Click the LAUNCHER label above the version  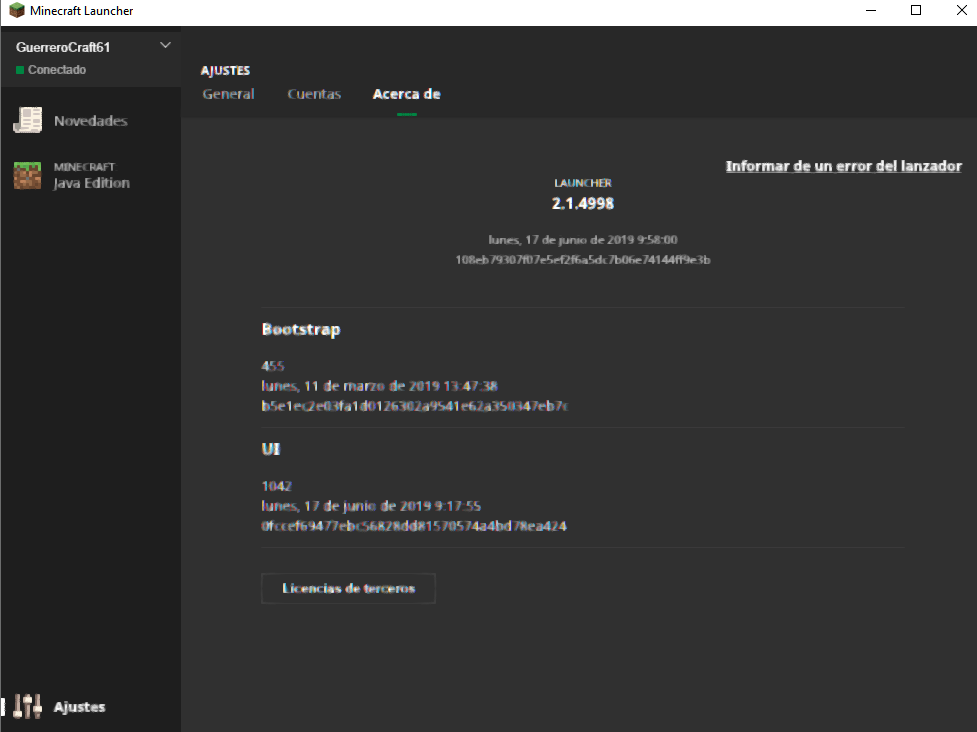(583, 183)
